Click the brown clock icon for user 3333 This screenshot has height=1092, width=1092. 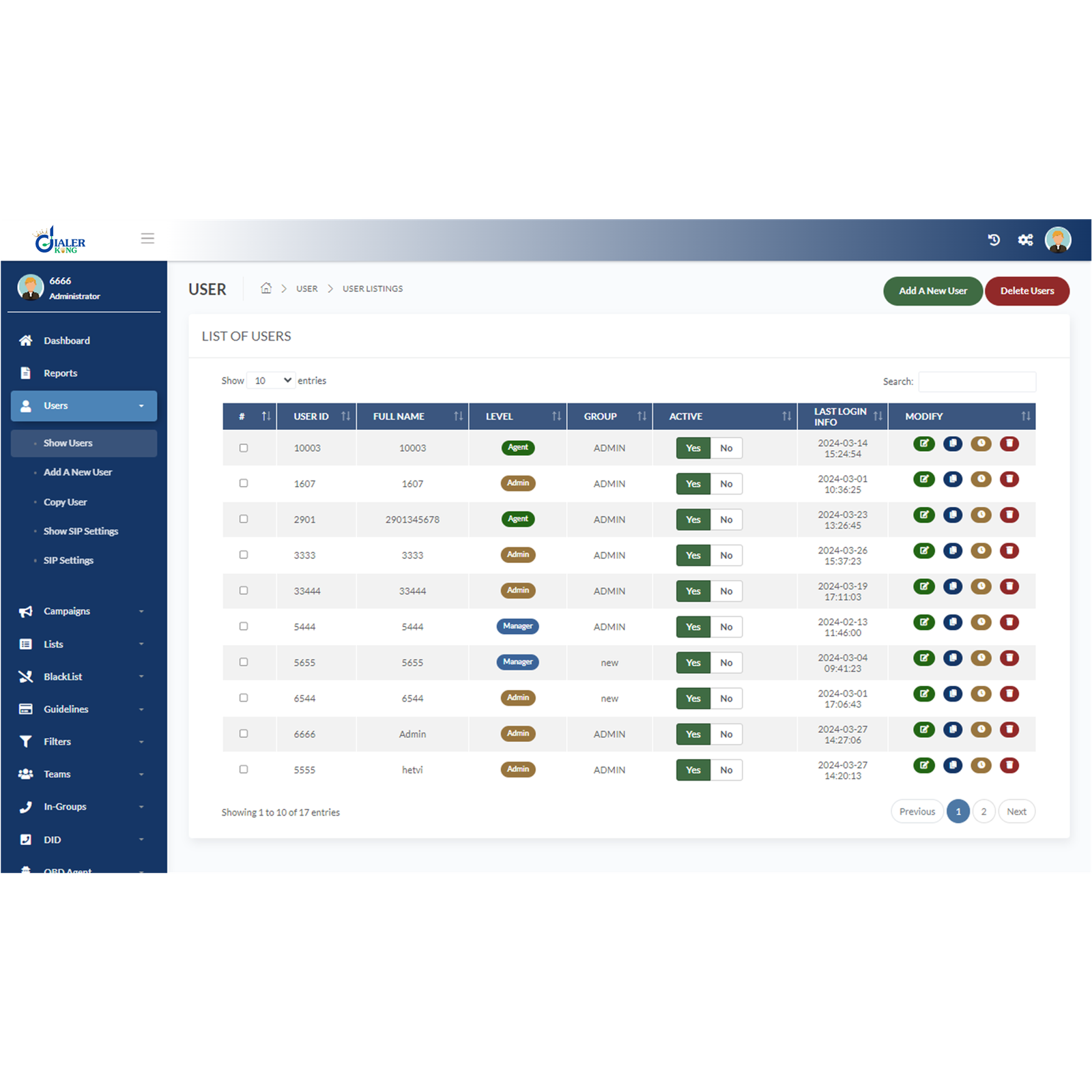(981, 551)
